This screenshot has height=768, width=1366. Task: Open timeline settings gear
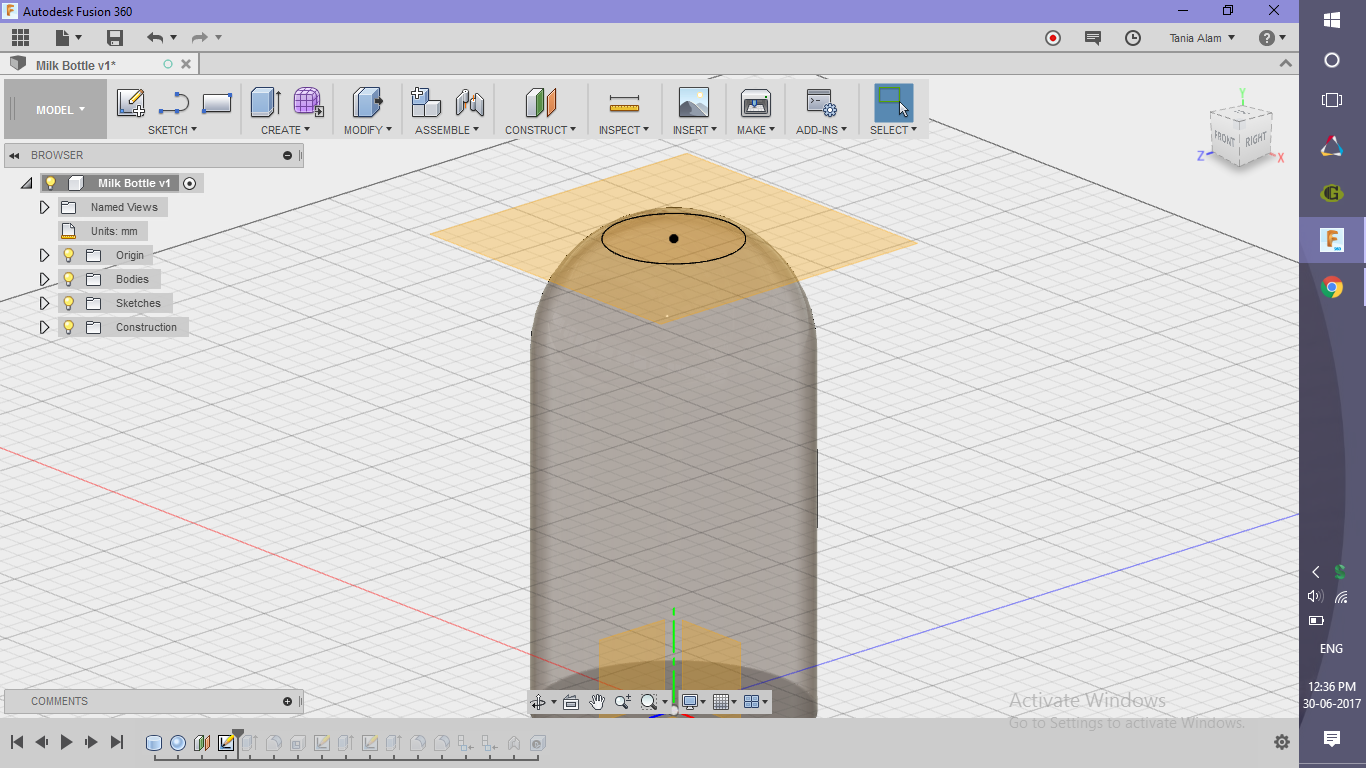tap(1282, 742)
